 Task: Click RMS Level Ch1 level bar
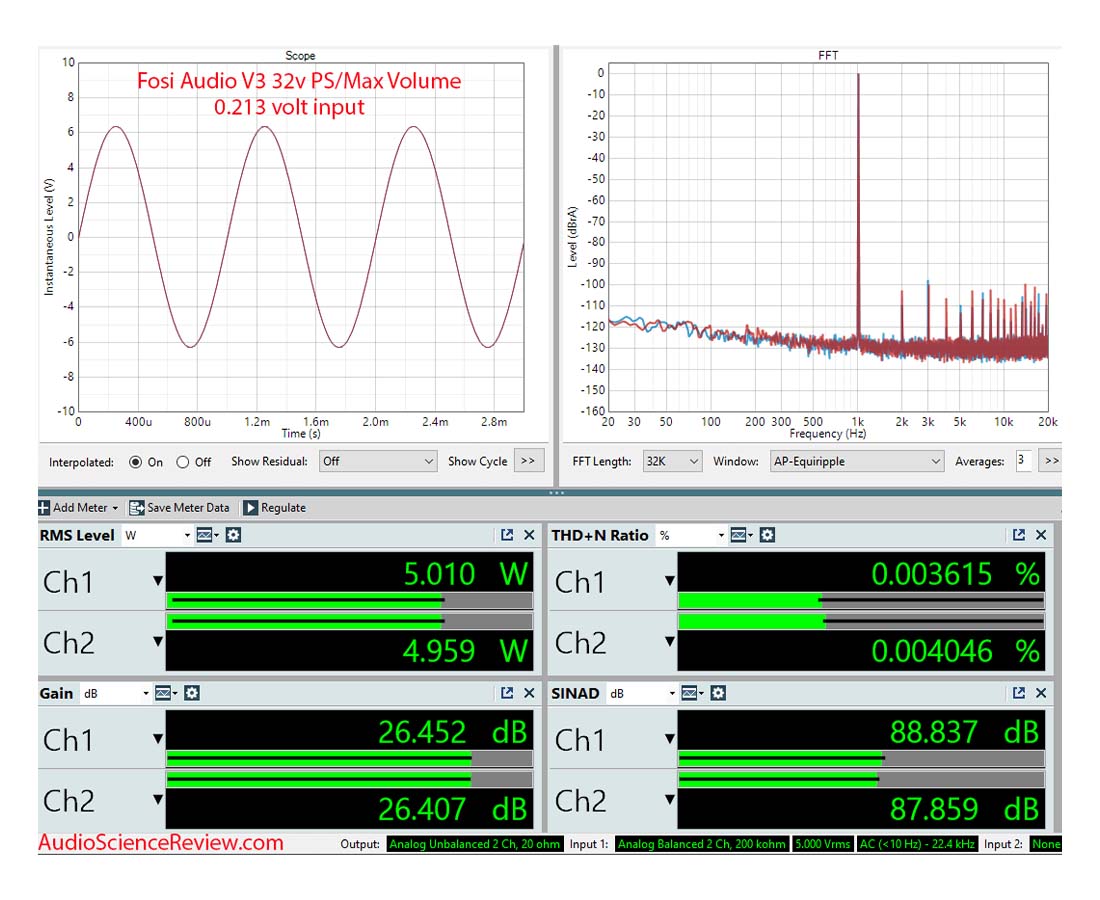349,600
